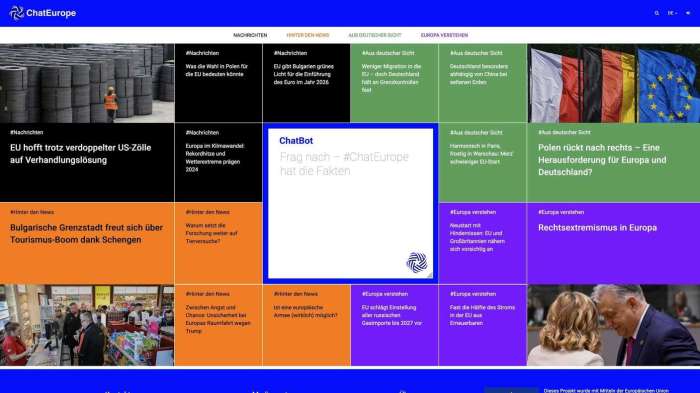Image resolution: width=700 pixels, height=393 pixels.
Task: Open Fast die Hälfte des Stroms article
Action: click(x=482, y=315)
